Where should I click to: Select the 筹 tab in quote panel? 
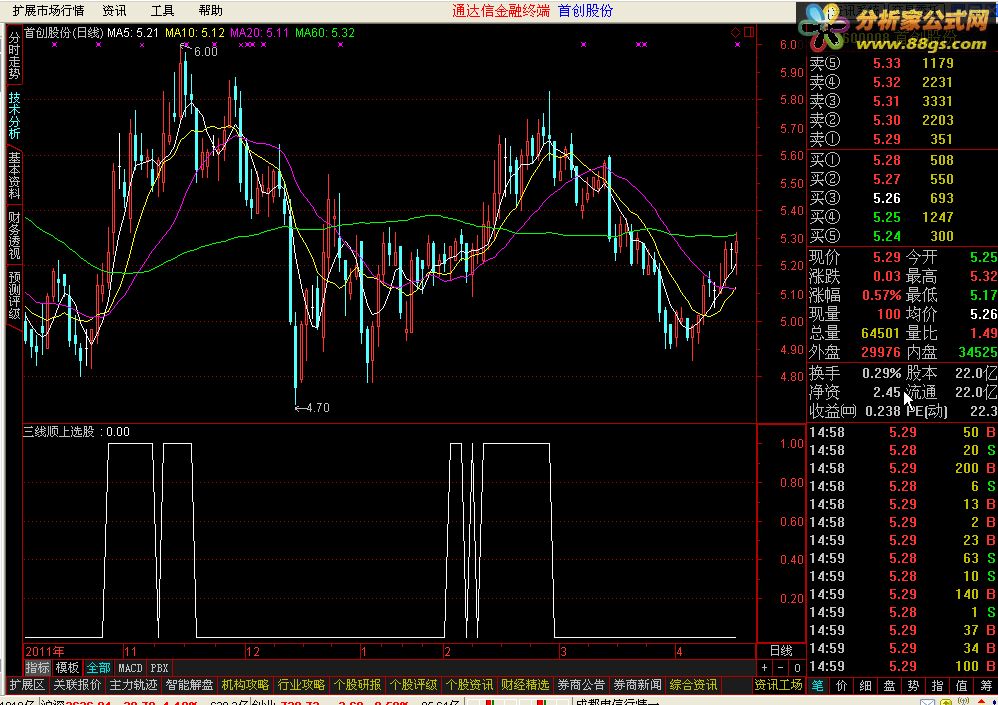coord(986,685)
